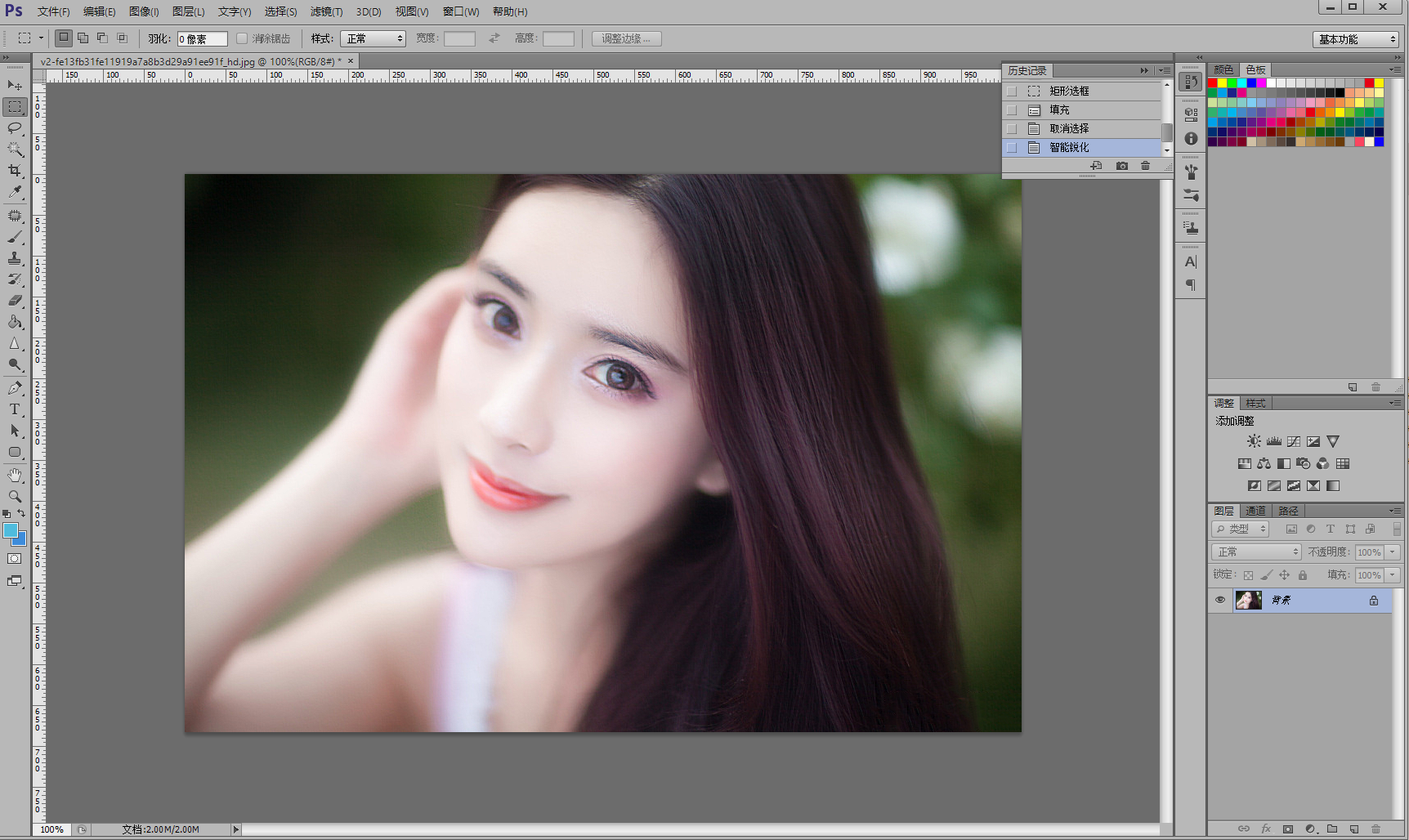Open the Info panel icon
The width and height of the screenshot is (1409, 840).
1191,138
